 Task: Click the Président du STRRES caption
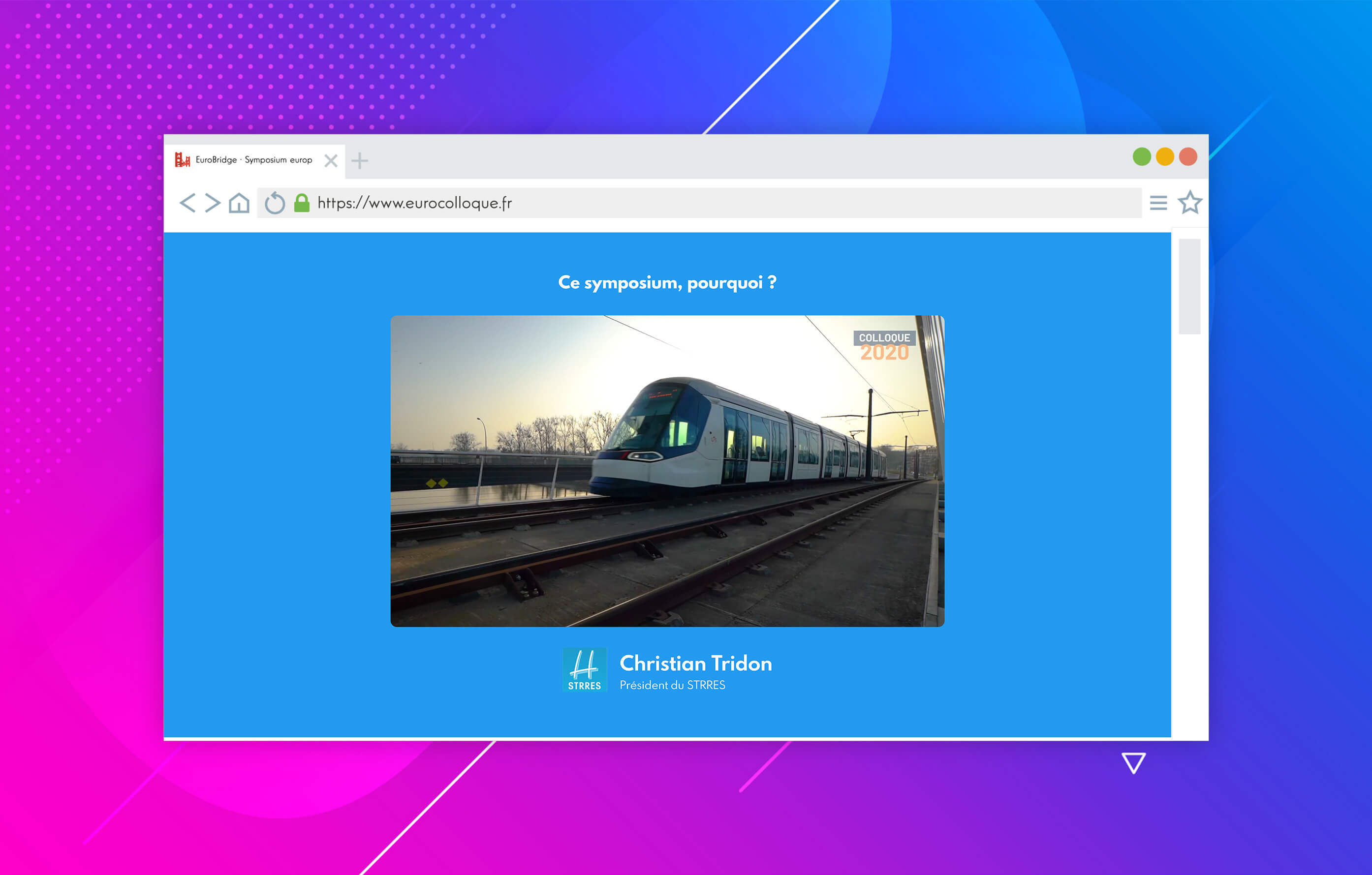(672, 686)
